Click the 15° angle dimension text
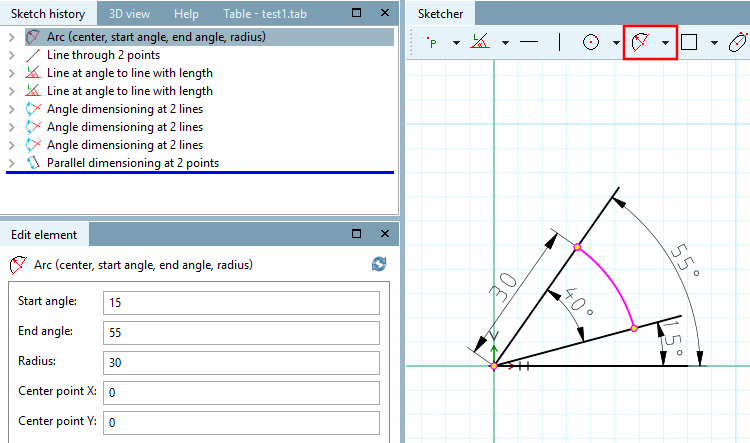750x443 pixels. [673, 339]
